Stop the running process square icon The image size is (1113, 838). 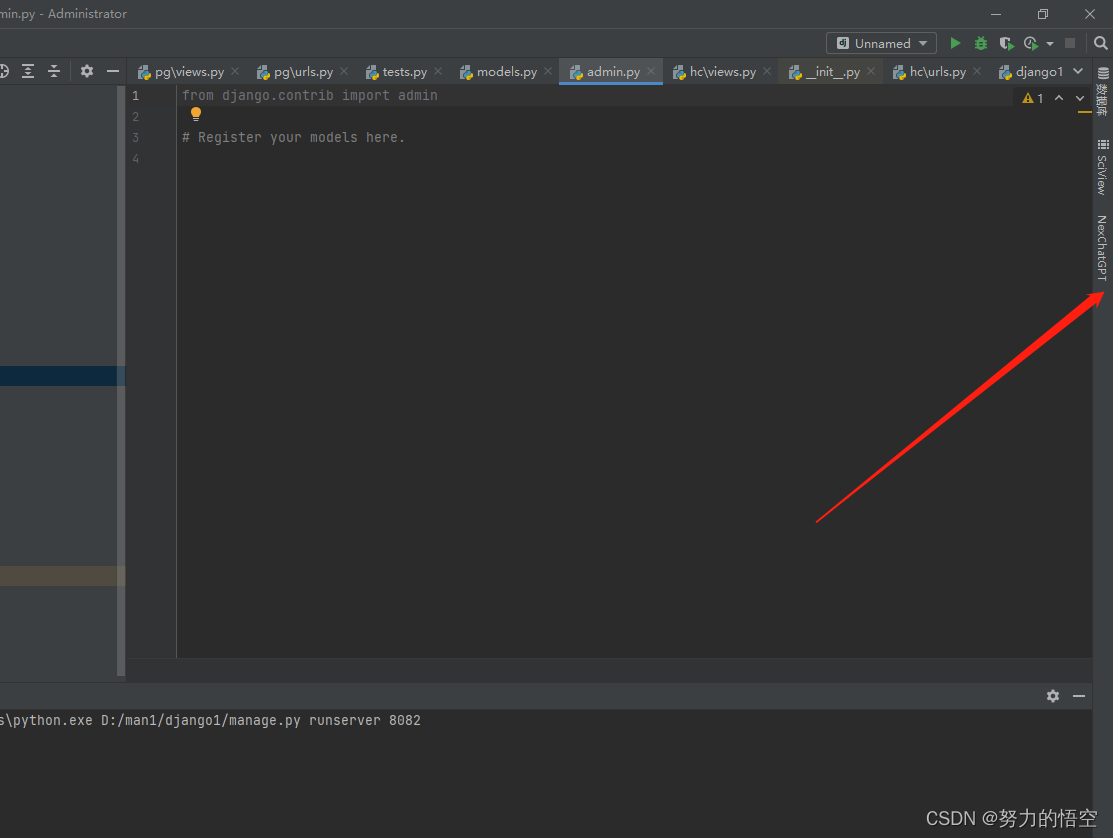pos(1070,43)
